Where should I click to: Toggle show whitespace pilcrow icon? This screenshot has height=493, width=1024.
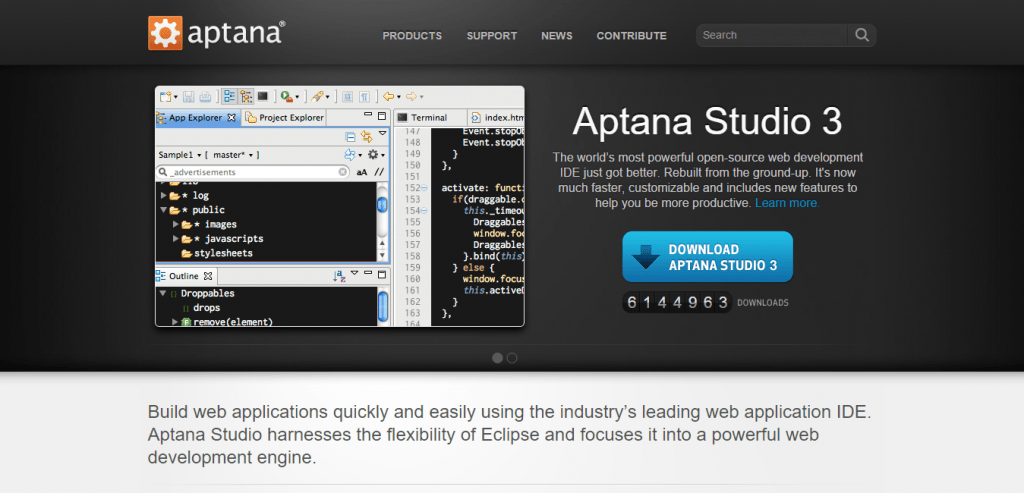(364, 97)
